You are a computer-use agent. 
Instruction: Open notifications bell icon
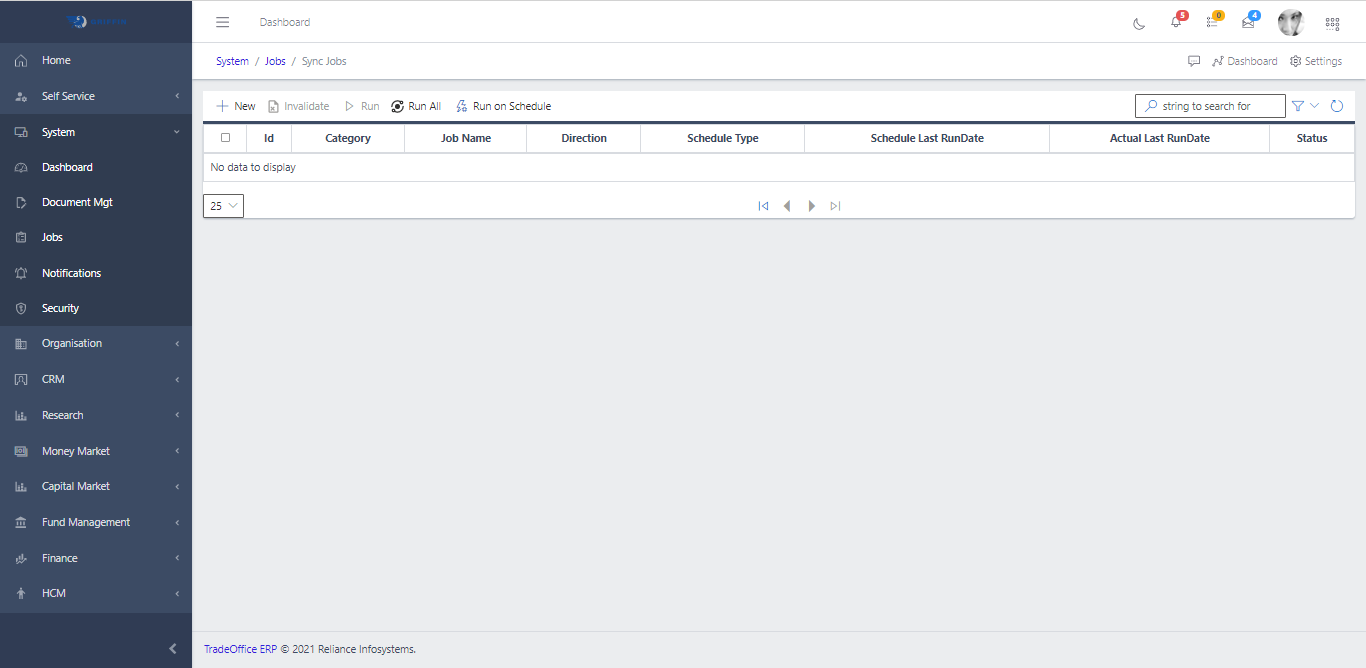click(x=1176, y=22)
